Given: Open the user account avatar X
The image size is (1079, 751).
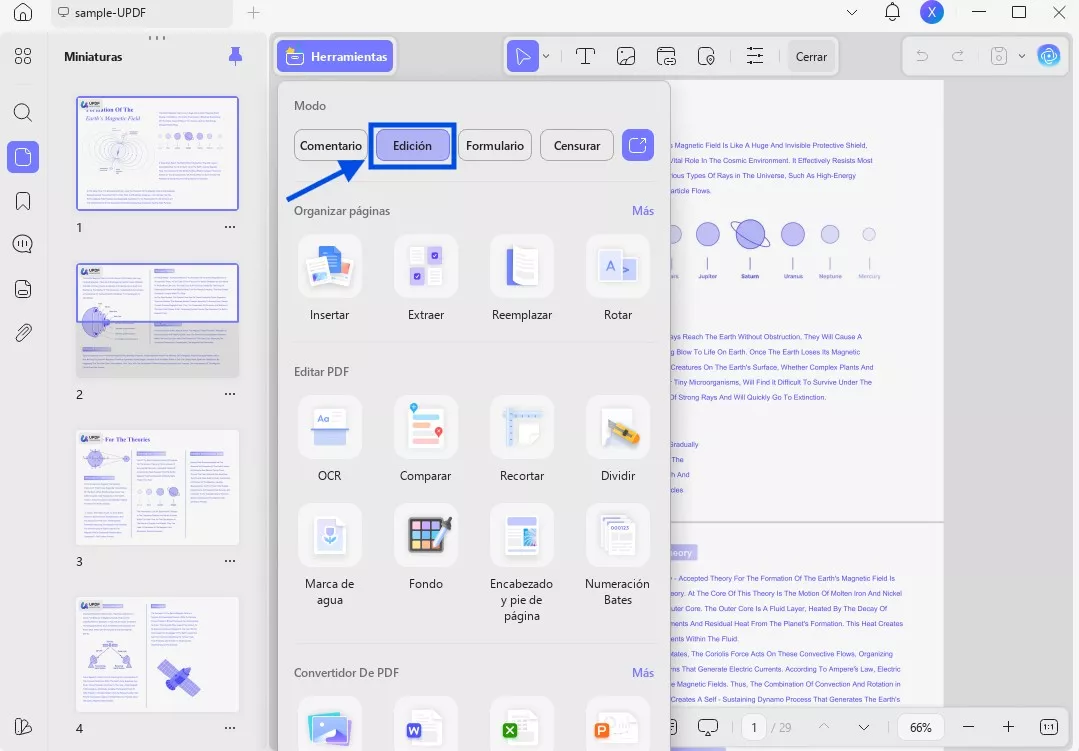Looking at the screenshot, I should pyautogui.click(x=931, y=12).
